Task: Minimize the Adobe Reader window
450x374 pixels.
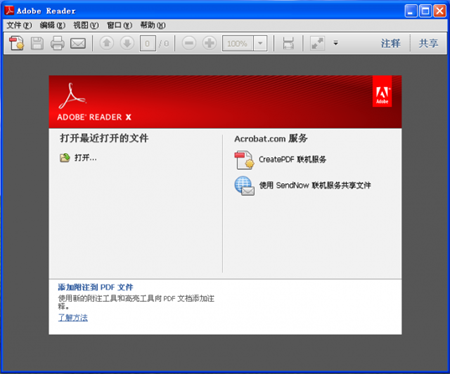Action: [411, 11]
